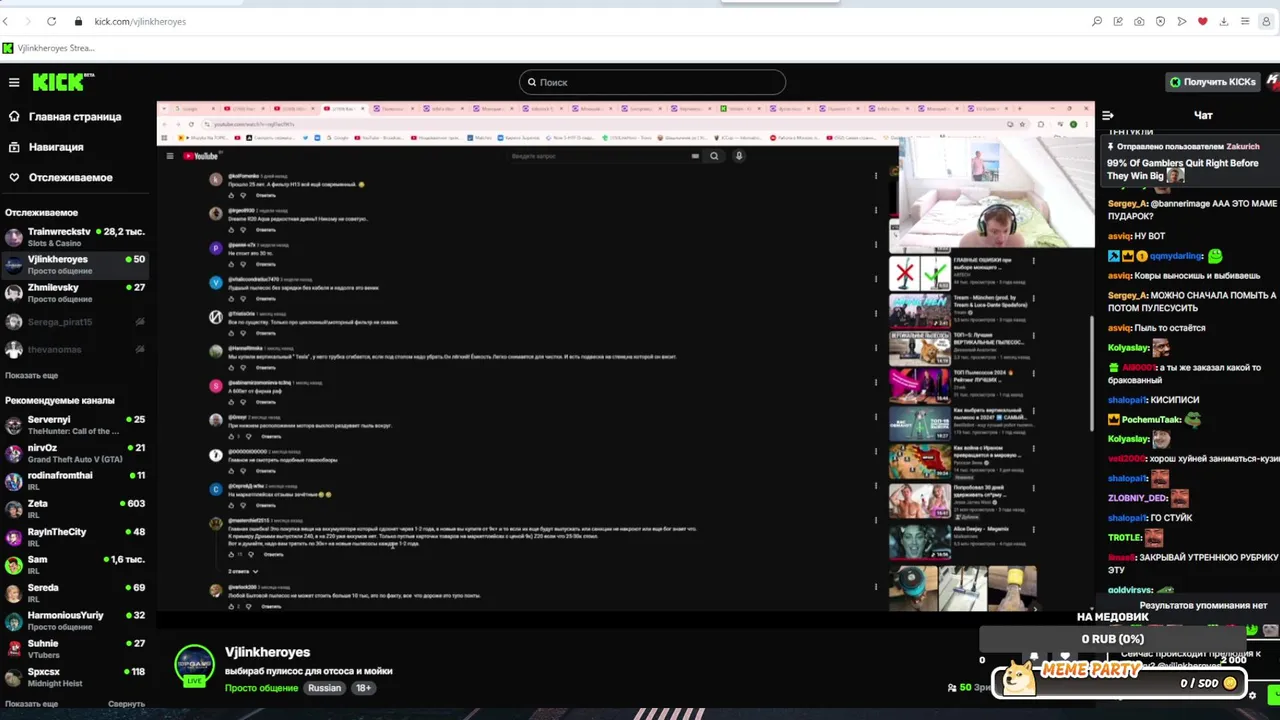
Task: Expand followed list with first Показать еще
Action: tap(31, 375)
